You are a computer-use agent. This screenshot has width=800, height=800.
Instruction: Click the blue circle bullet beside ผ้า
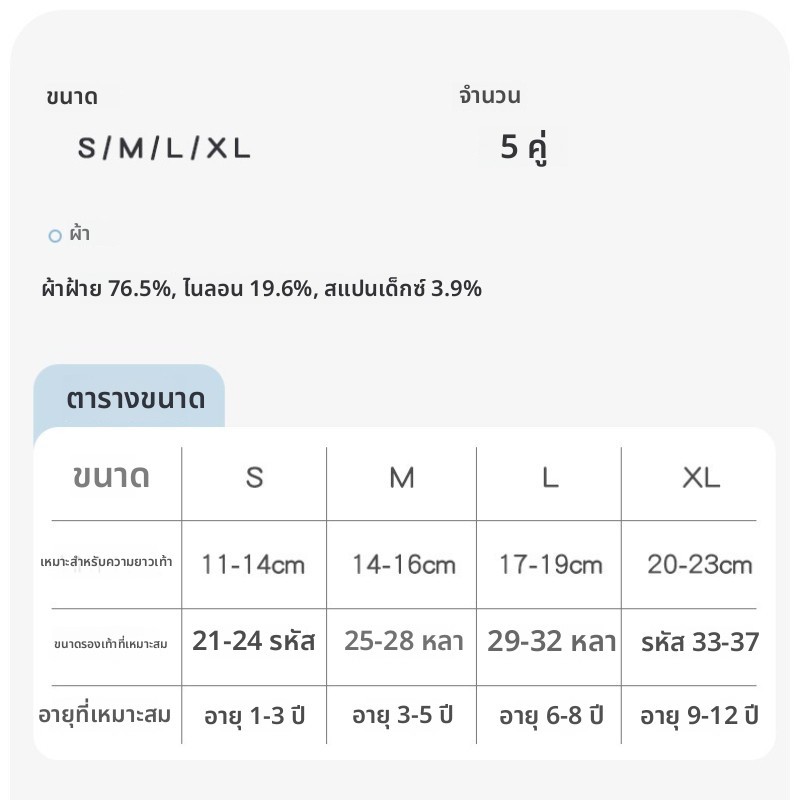click(55, 236)
